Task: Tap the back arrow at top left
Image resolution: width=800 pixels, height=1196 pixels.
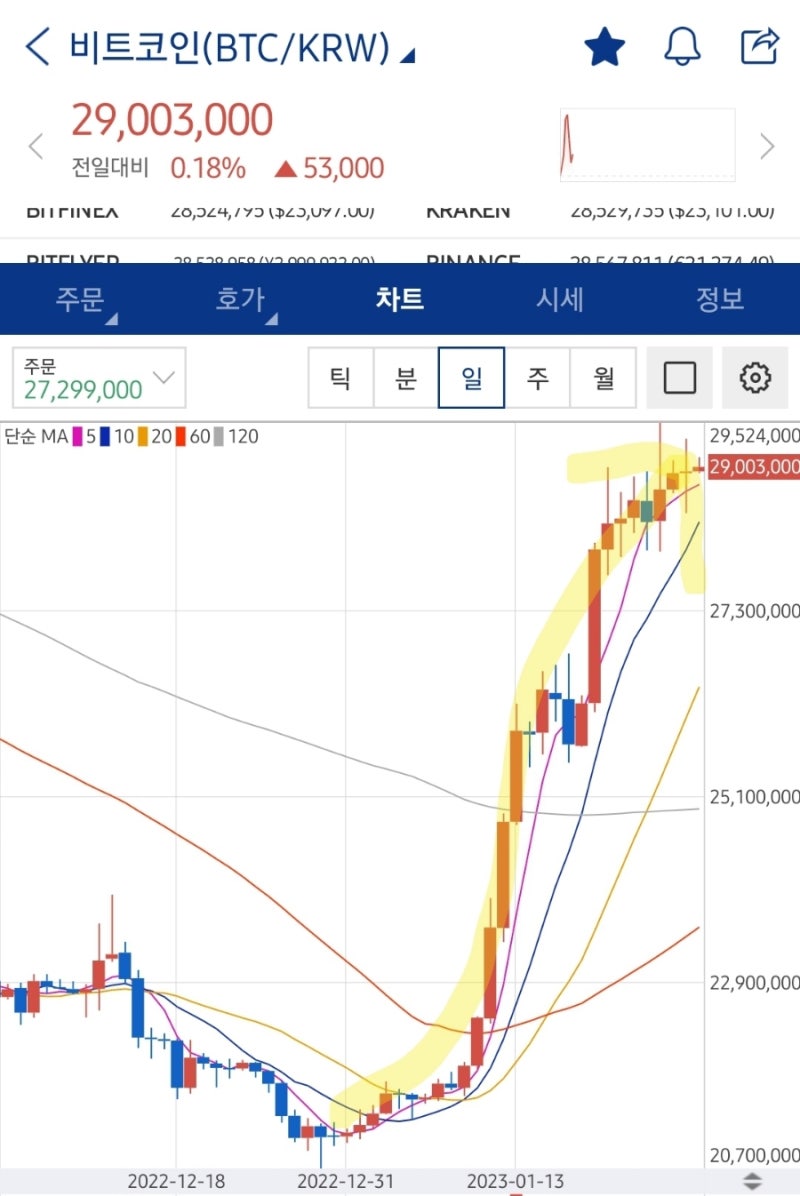Action: coord(36,45)
